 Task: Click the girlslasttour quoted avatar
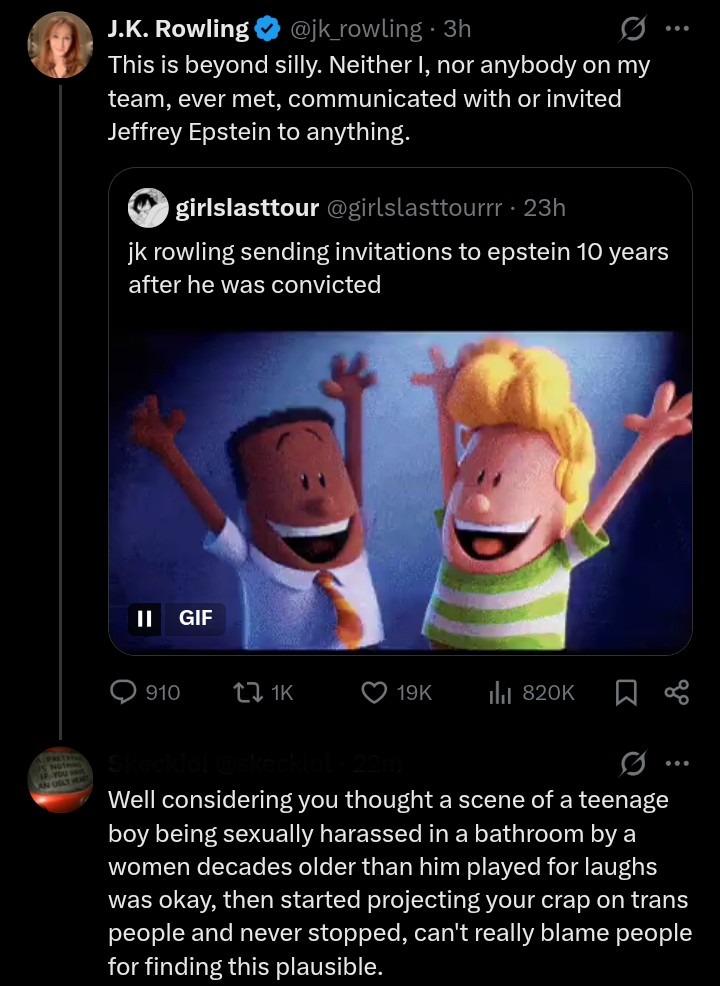click(148, 207)
